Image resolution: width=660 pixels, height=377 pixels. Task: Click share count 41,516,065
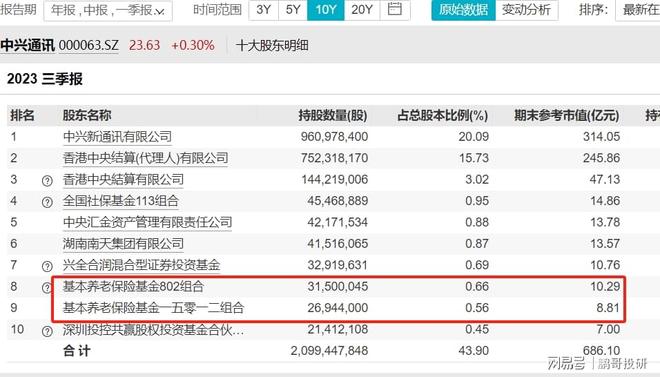(x=338, y=244)
